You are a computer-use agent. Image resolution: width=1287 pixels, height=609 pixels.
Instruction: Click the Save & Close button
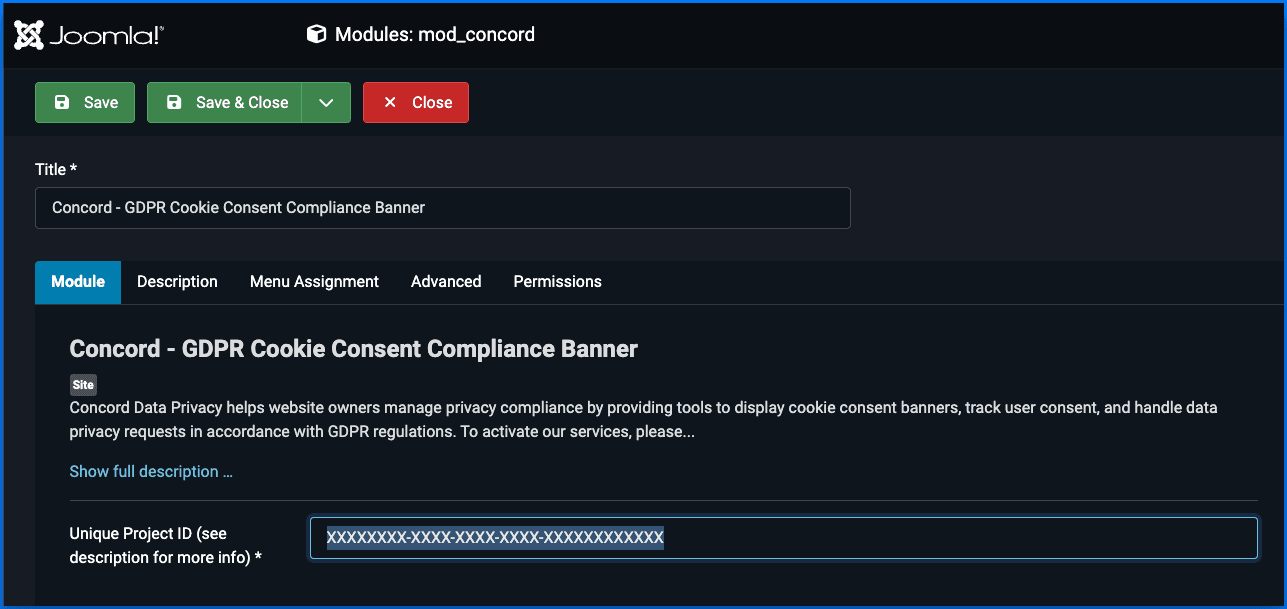pyautogui.click(x=225, y=103)
